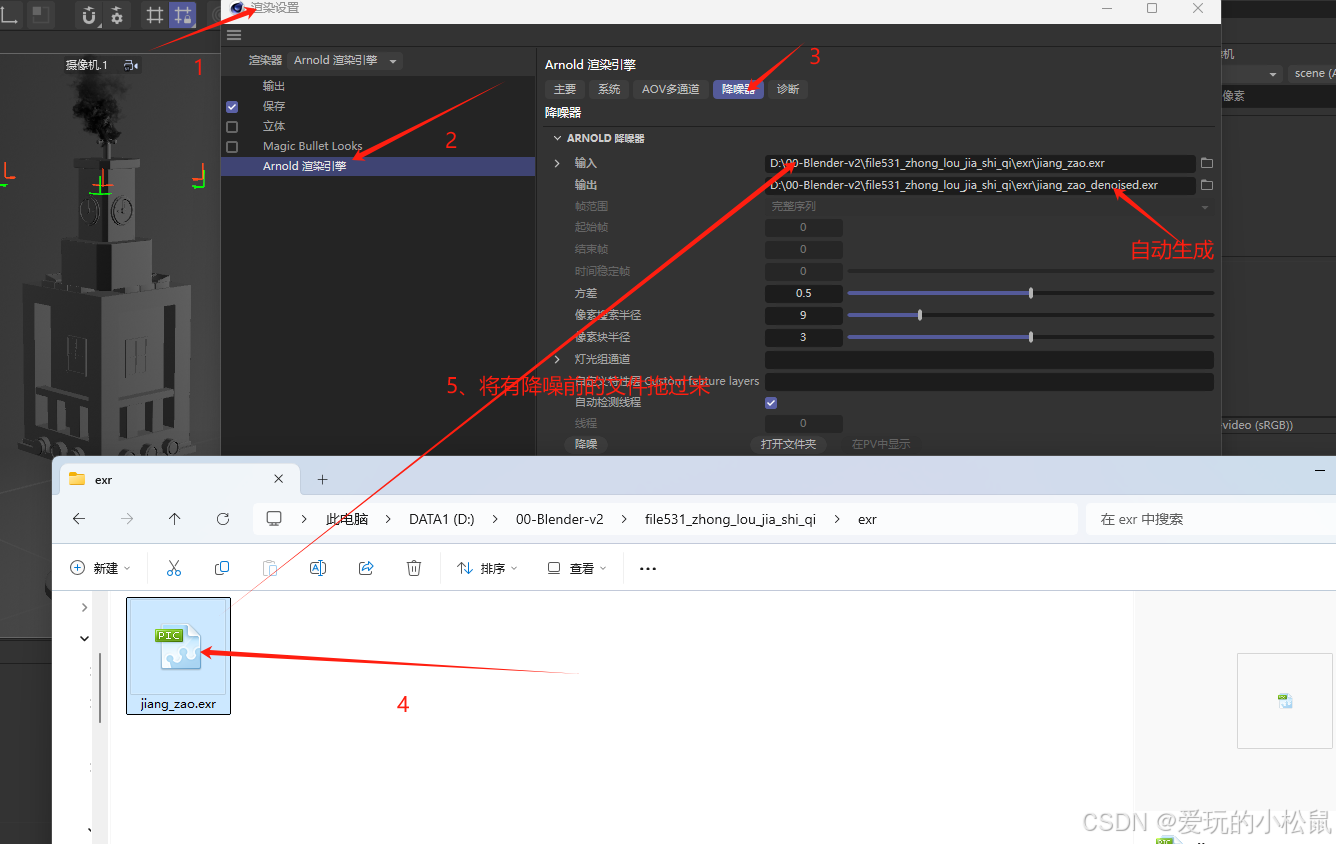1336x844 pixels.
Task: Expand the top collapsed tree arrow in Explorer sidebar
Action: (84, 607)
